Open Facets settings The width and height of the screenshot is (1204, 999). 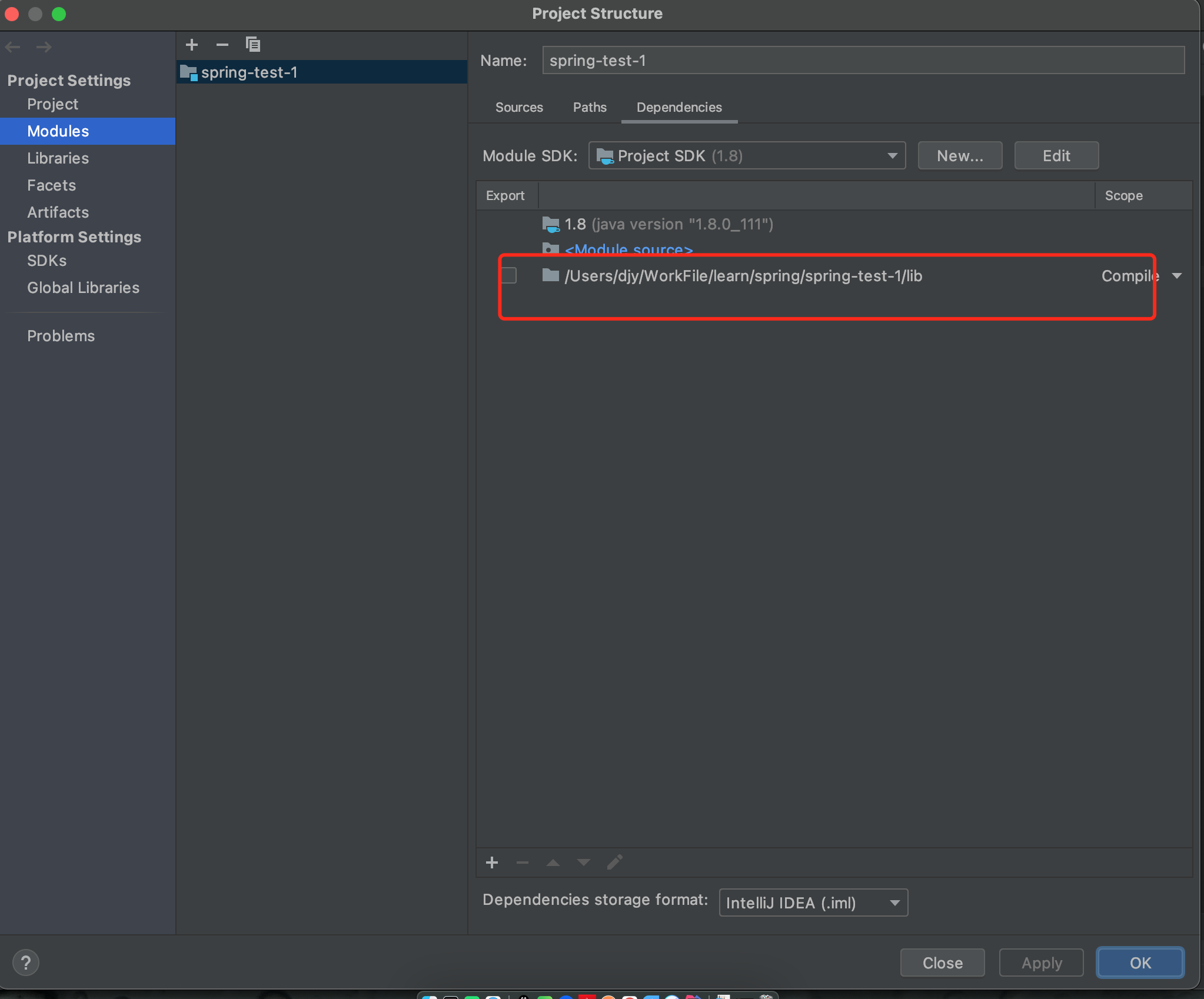pos(51,185)
